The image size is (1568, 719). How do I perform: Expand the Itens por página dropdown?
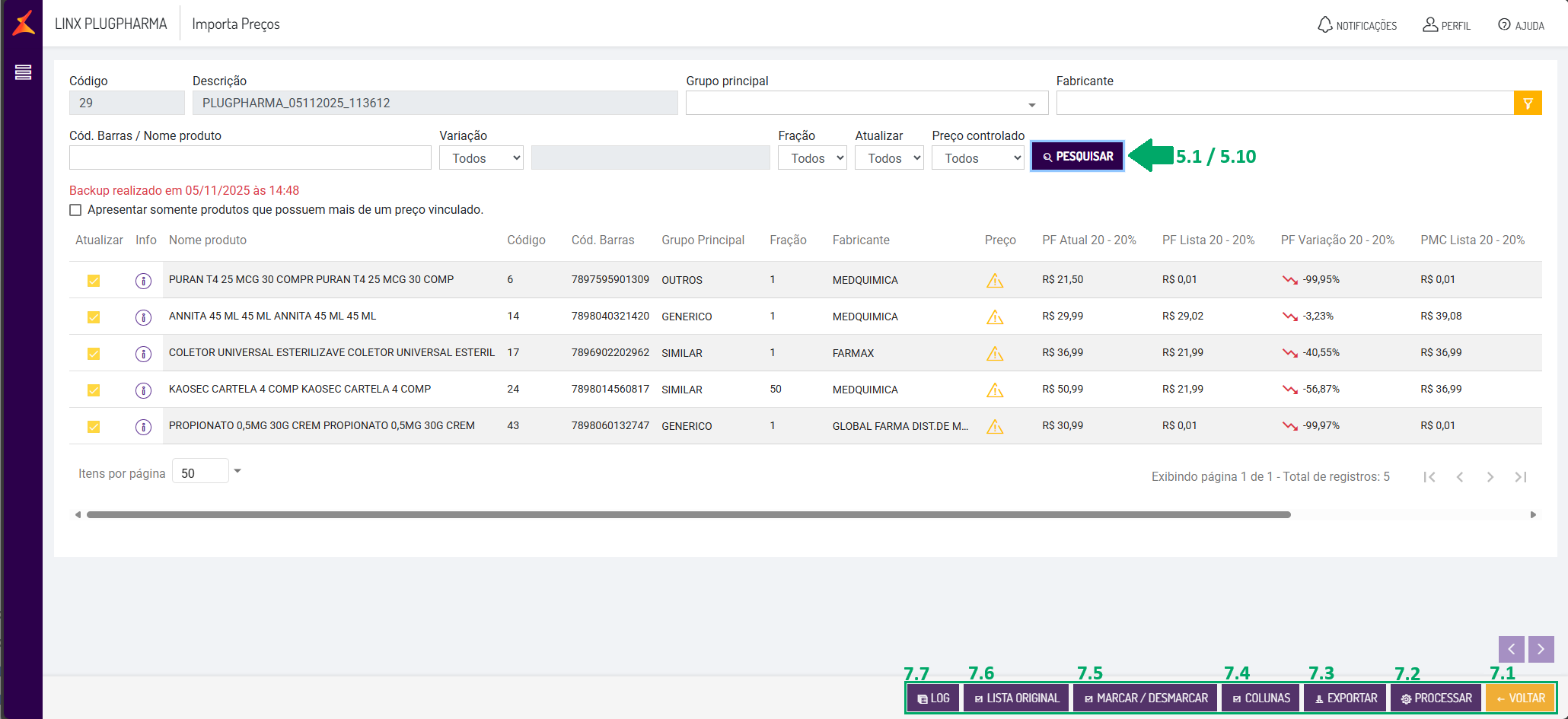[x=237, y=471]
